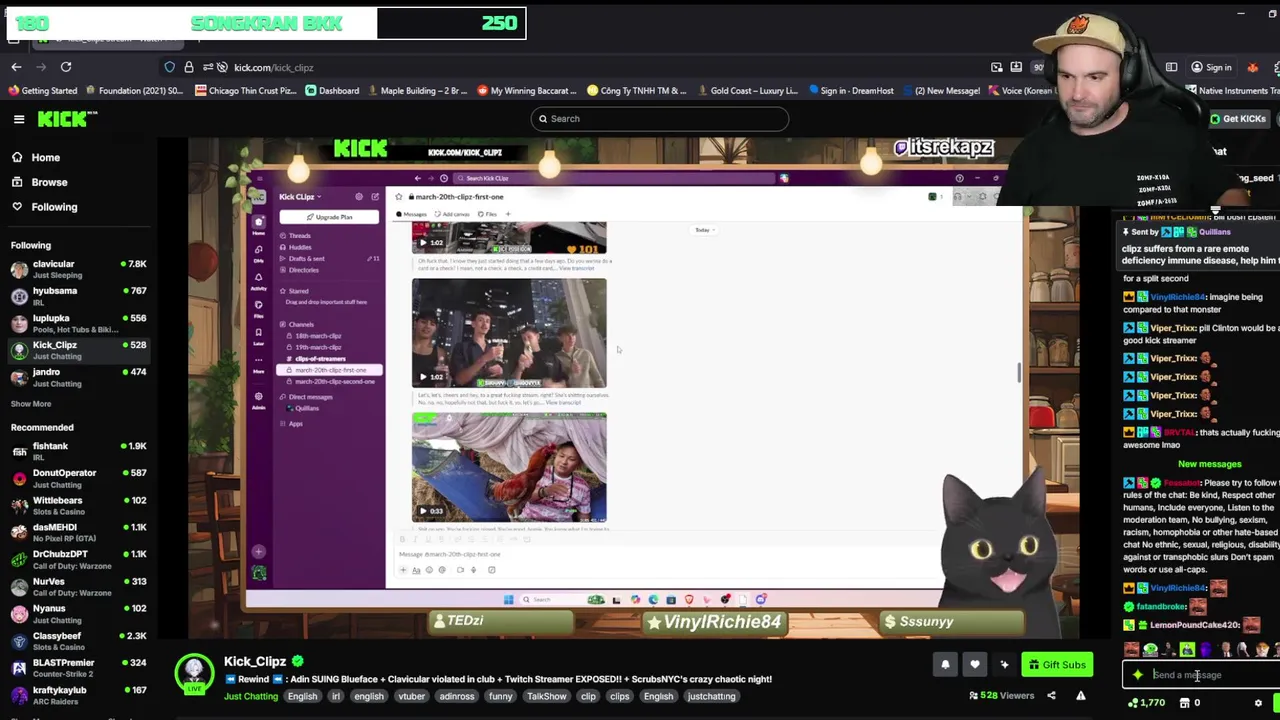Screen dimensions: 1280x720
Task: Click the KICK logo
Action: tap(67, 119)
